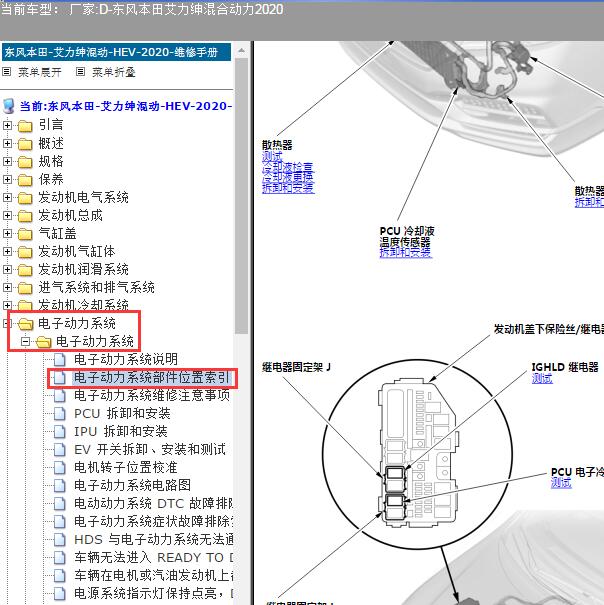Expand the 进气系统和排气系统 tree node
Image resolution: width=604 pixels, height=605 pixels.
pyautogui.click(x=7, y=287)
